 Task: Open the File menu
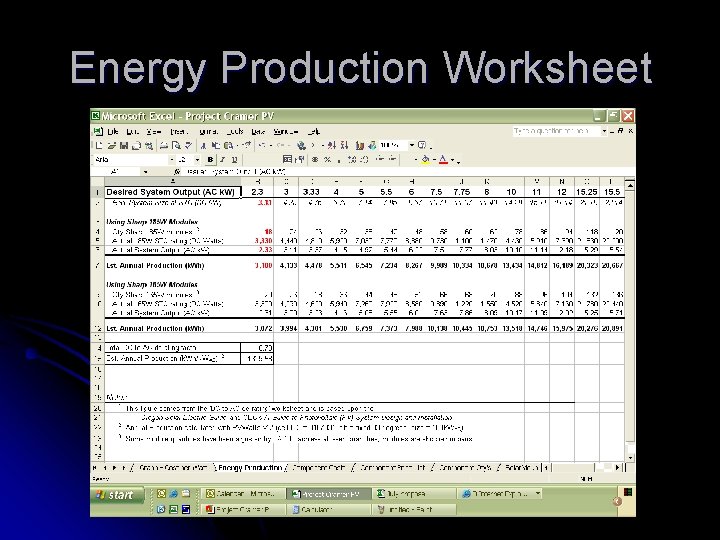point(112,131)
